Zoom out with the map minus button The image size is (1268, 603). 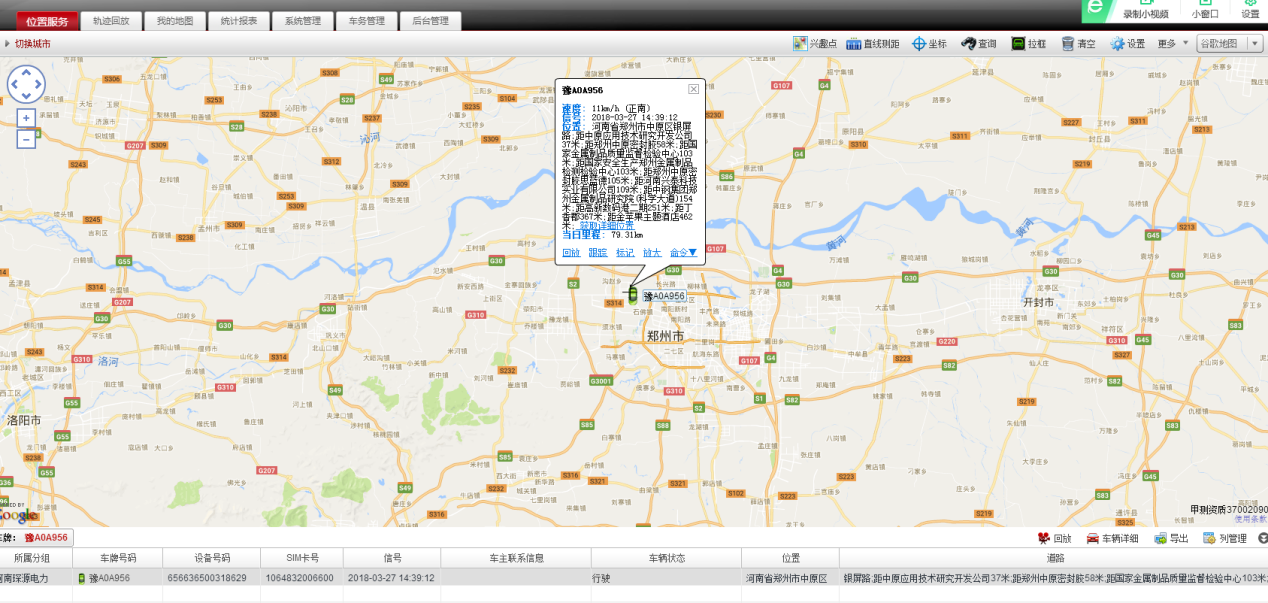coord(26,139)
